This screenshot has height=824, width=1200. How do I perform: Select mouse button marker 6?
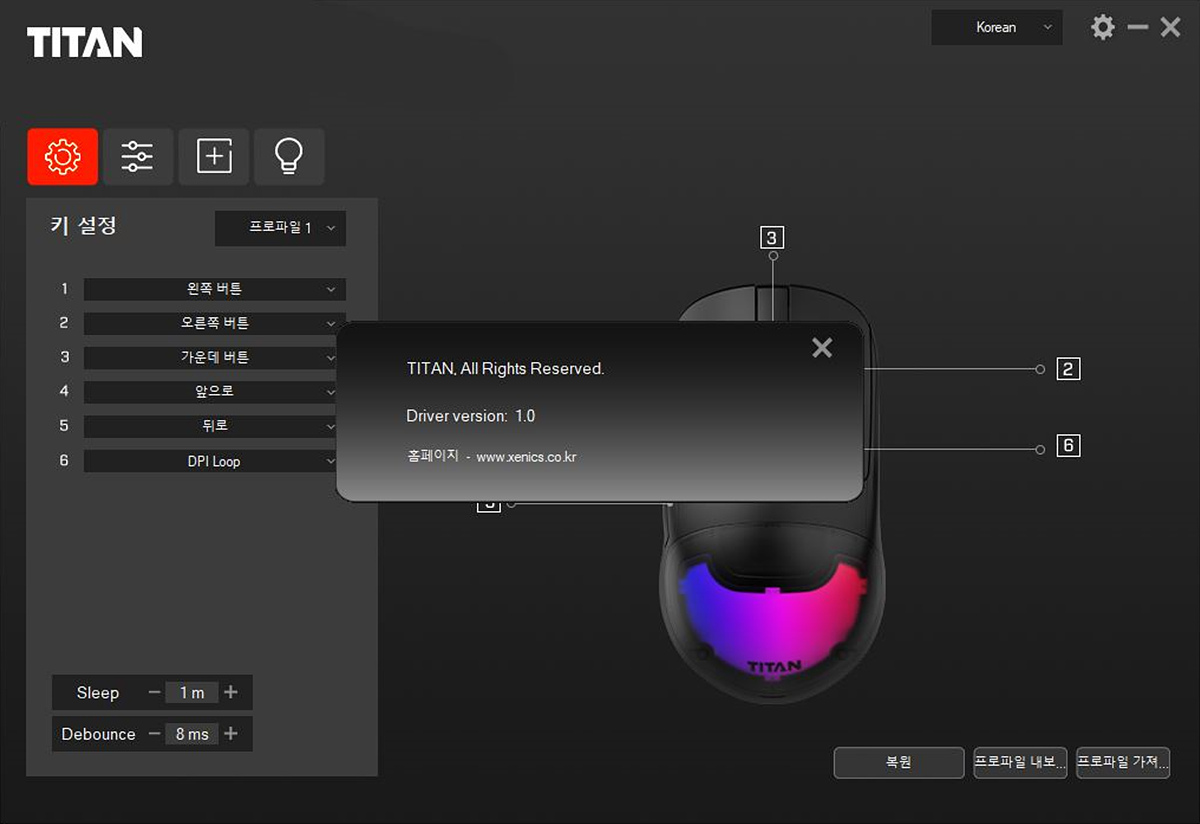tap(1068, 445)
